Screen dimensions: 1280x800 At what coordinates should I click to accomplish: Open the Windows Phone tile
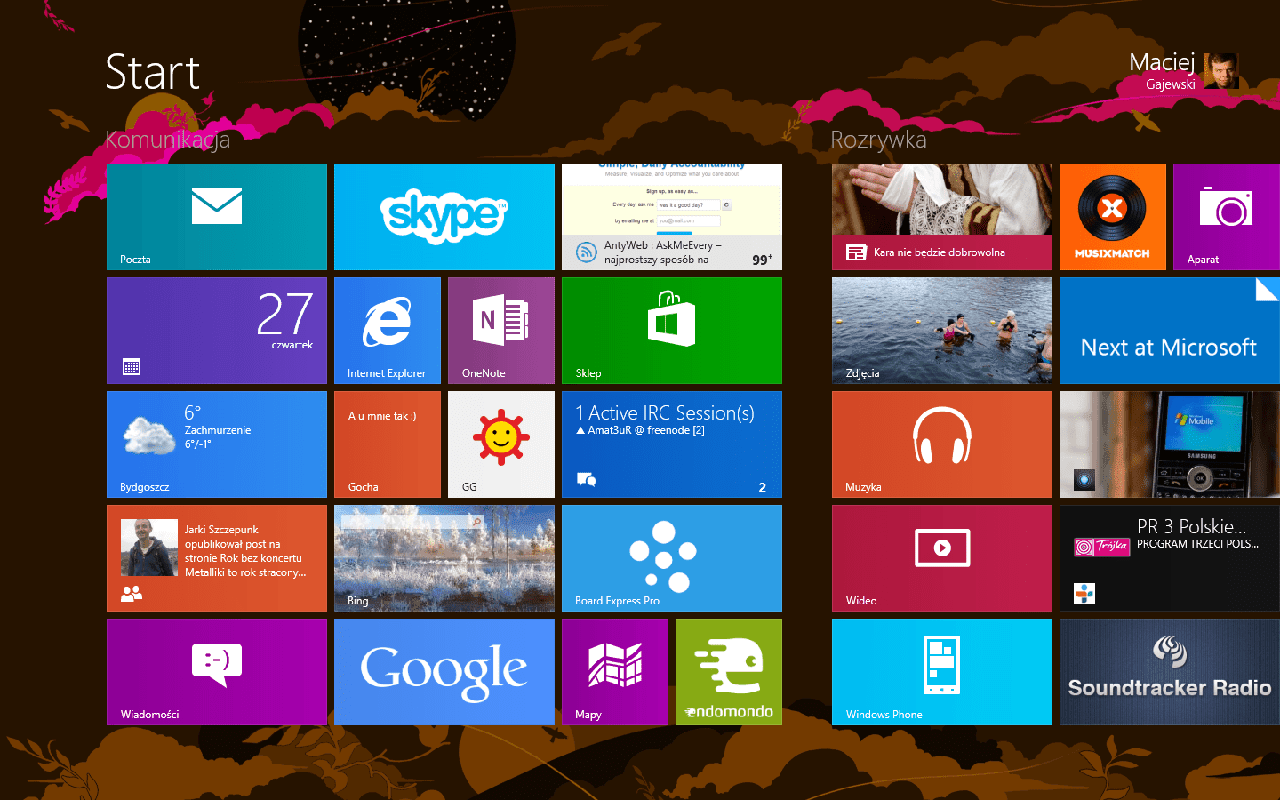[x=942, y=672]
